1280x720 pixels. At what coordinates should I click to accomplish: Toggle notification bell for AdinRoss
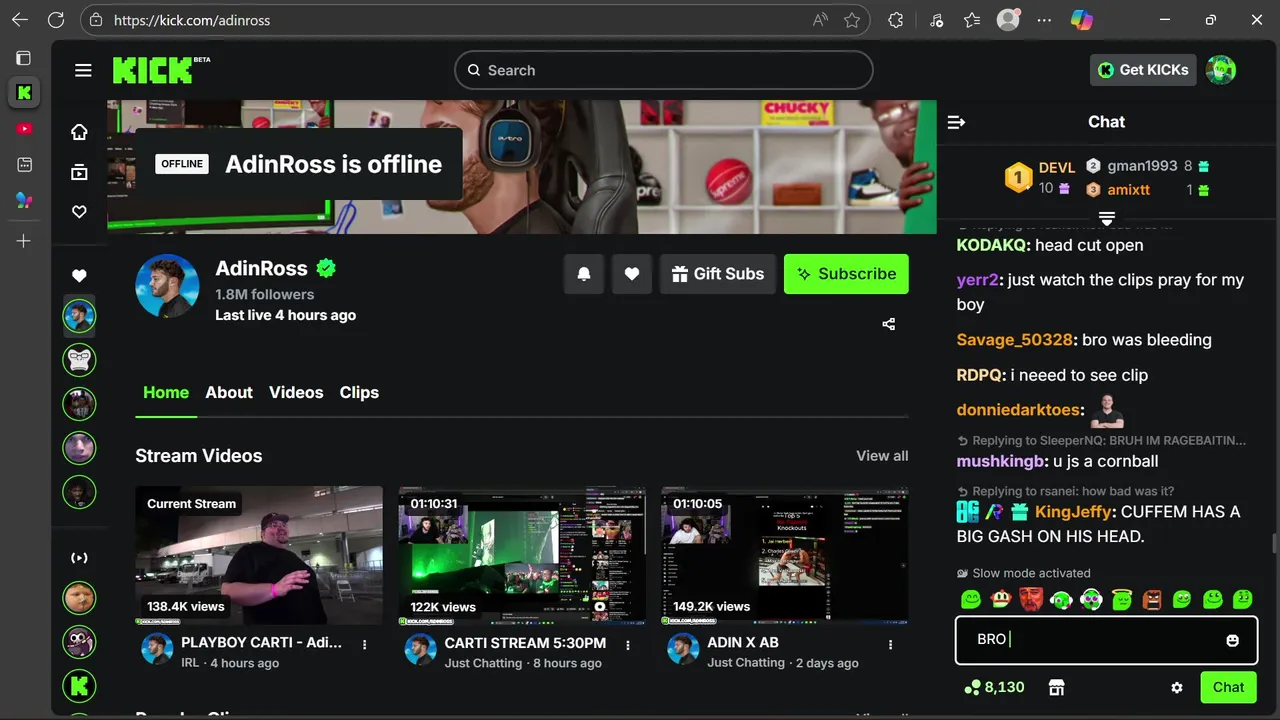click(x=584, y=274)
